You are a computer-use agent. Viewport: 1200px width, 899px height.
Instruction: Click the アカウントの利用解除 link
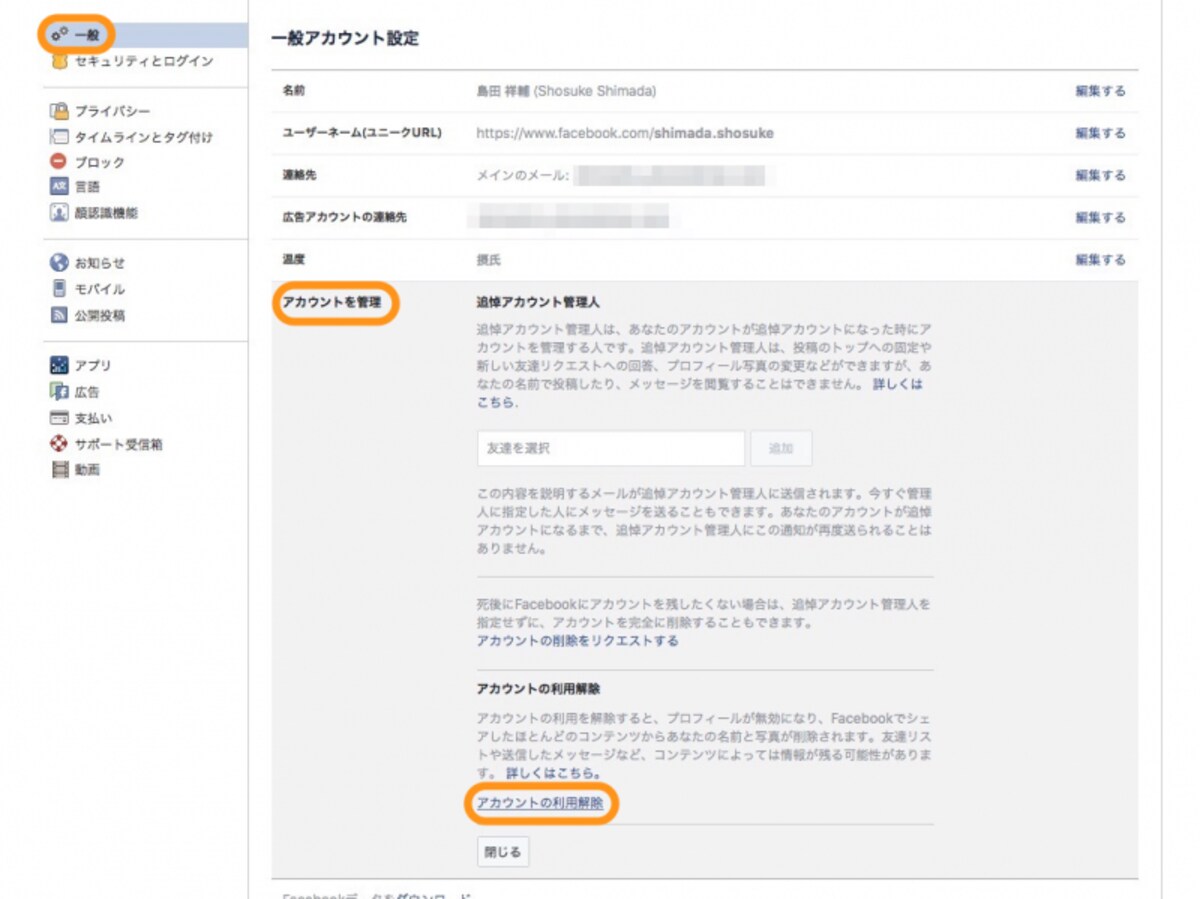[540, 803]
